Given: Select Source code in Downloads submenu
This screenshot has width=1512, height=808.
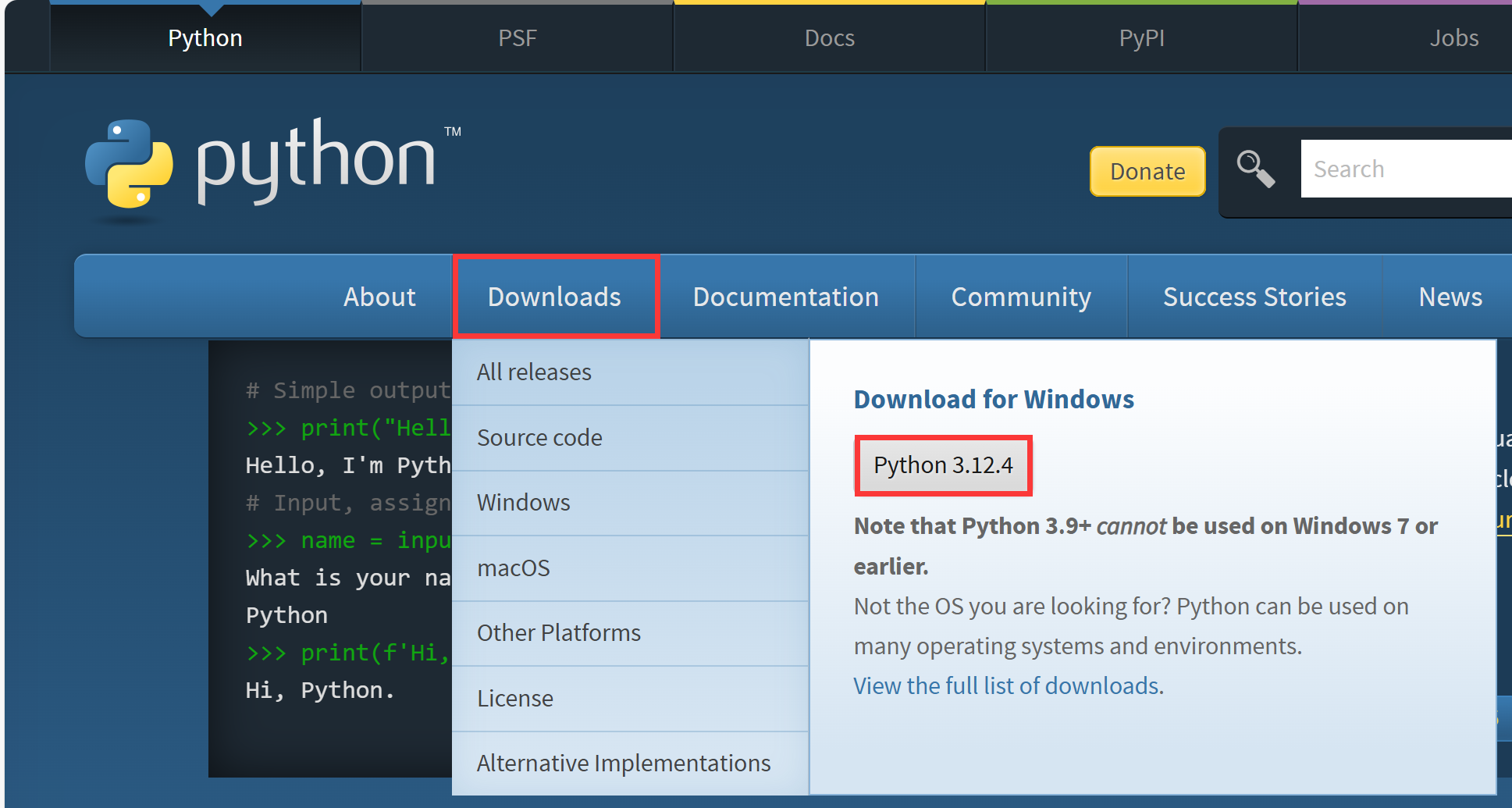Looking at the screenshot, I should tap(630, 438).
